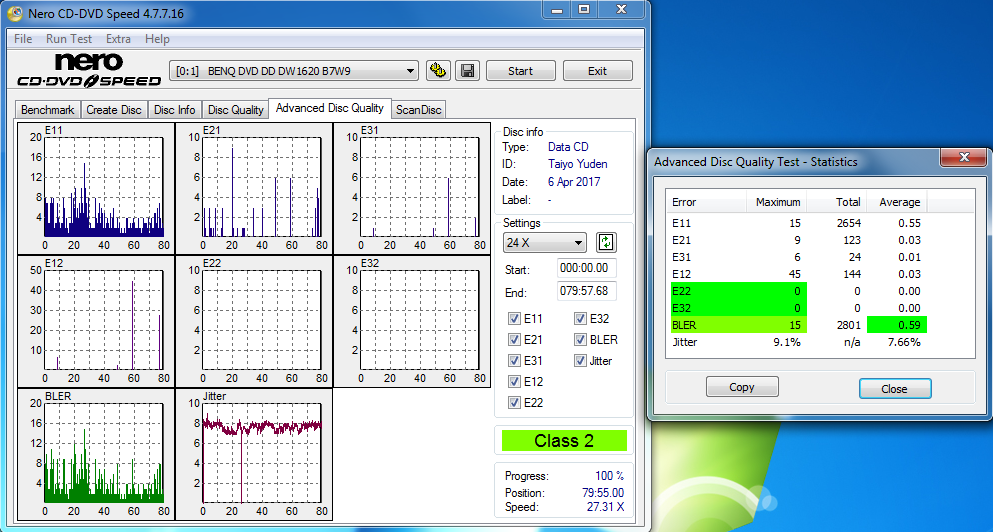Click the Data CD type value
Image resolution: width=993 pixels, height=532 pixels.
[x=568, y=147]
